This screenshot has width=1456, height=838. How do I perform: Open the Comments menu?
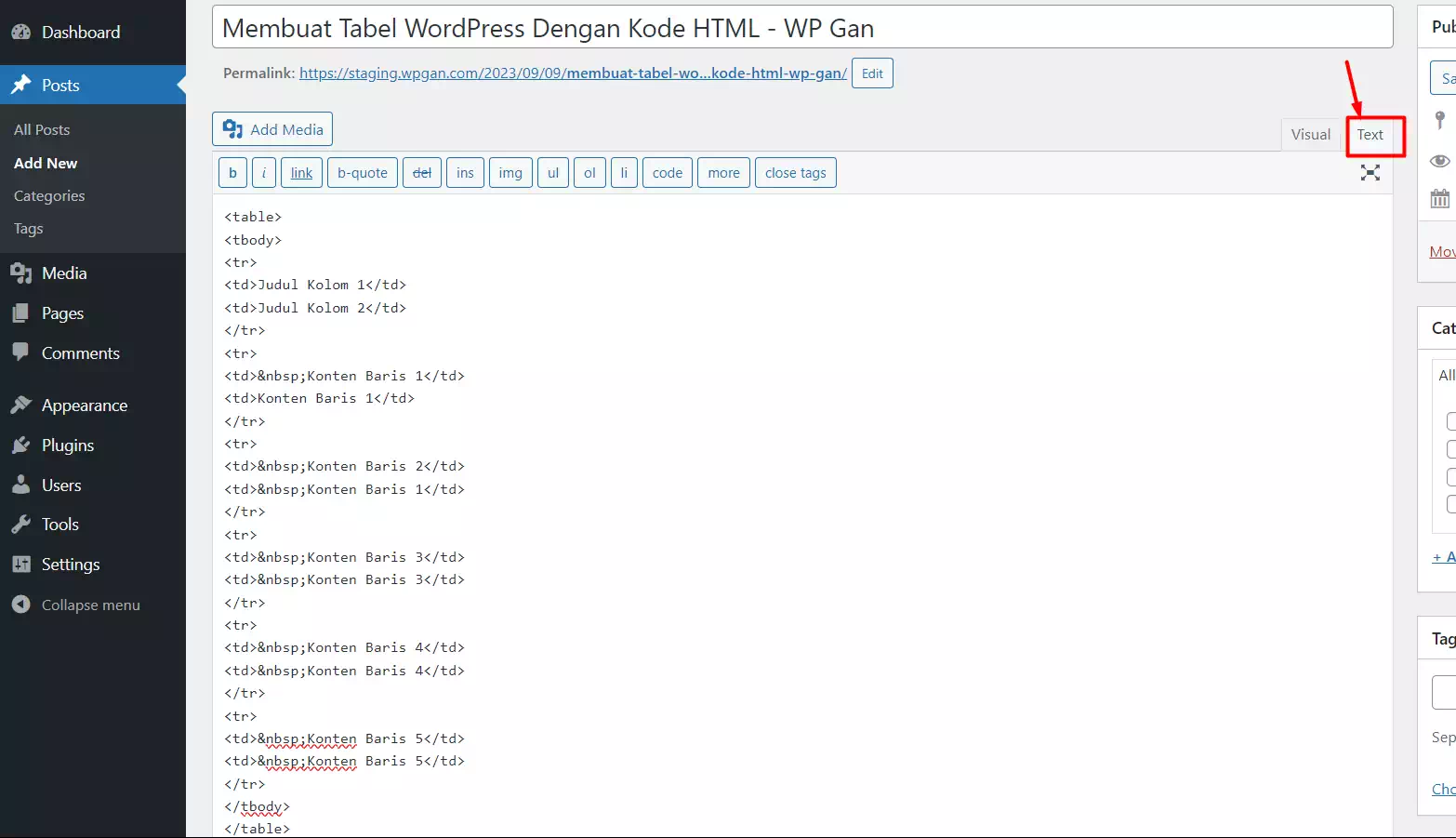(x=81, y=353)
